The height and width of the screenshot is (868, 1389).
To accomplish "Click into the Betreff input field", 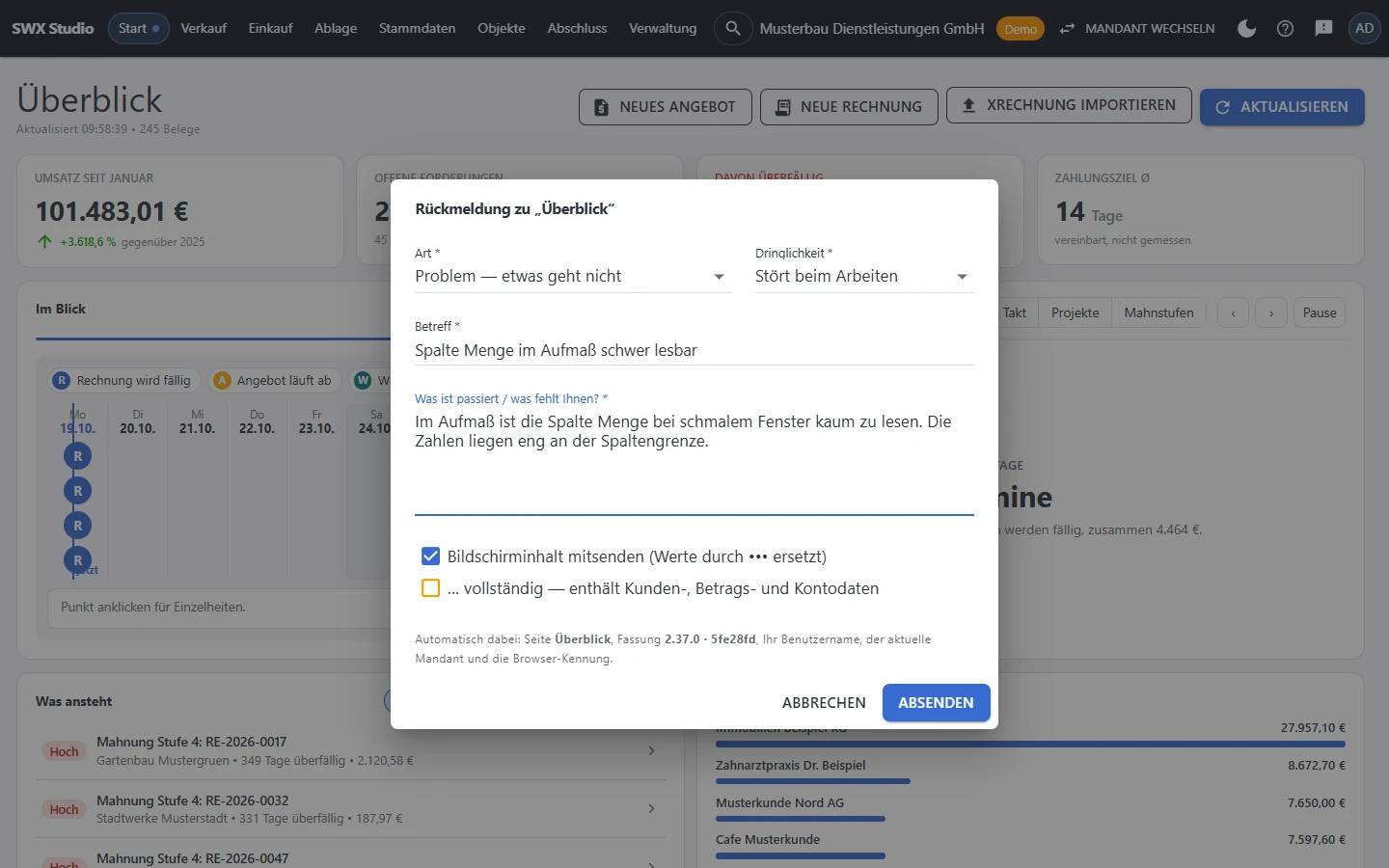I will click(694, 350).
